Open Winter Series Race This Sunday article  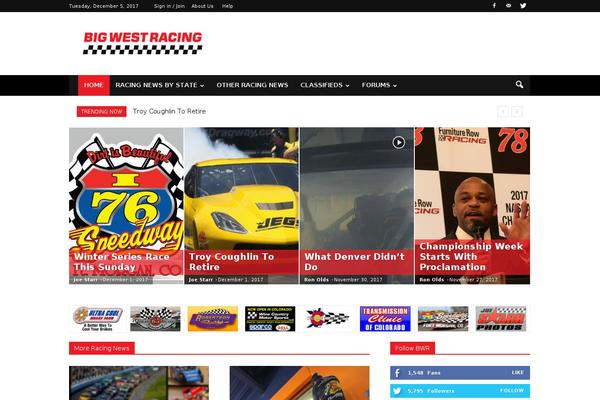(121, 262)
